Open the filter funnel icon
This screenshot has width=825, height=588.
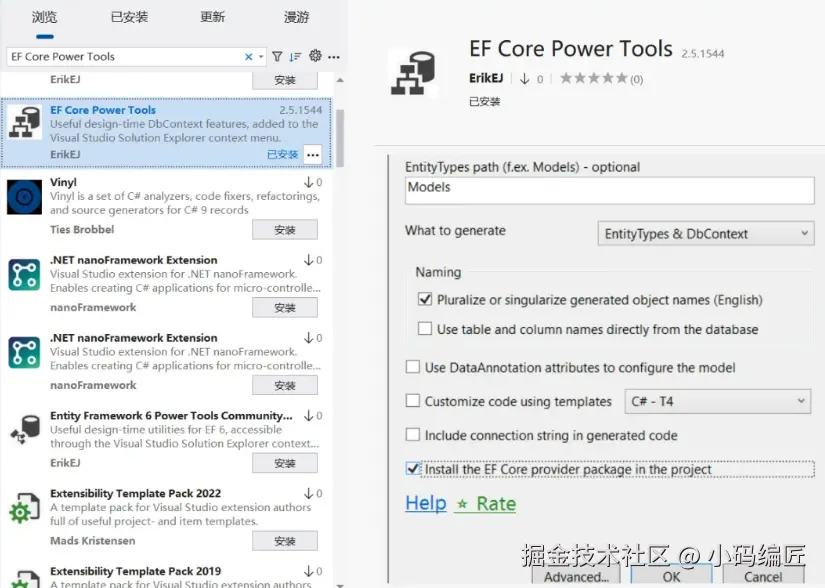coord(277,56)
